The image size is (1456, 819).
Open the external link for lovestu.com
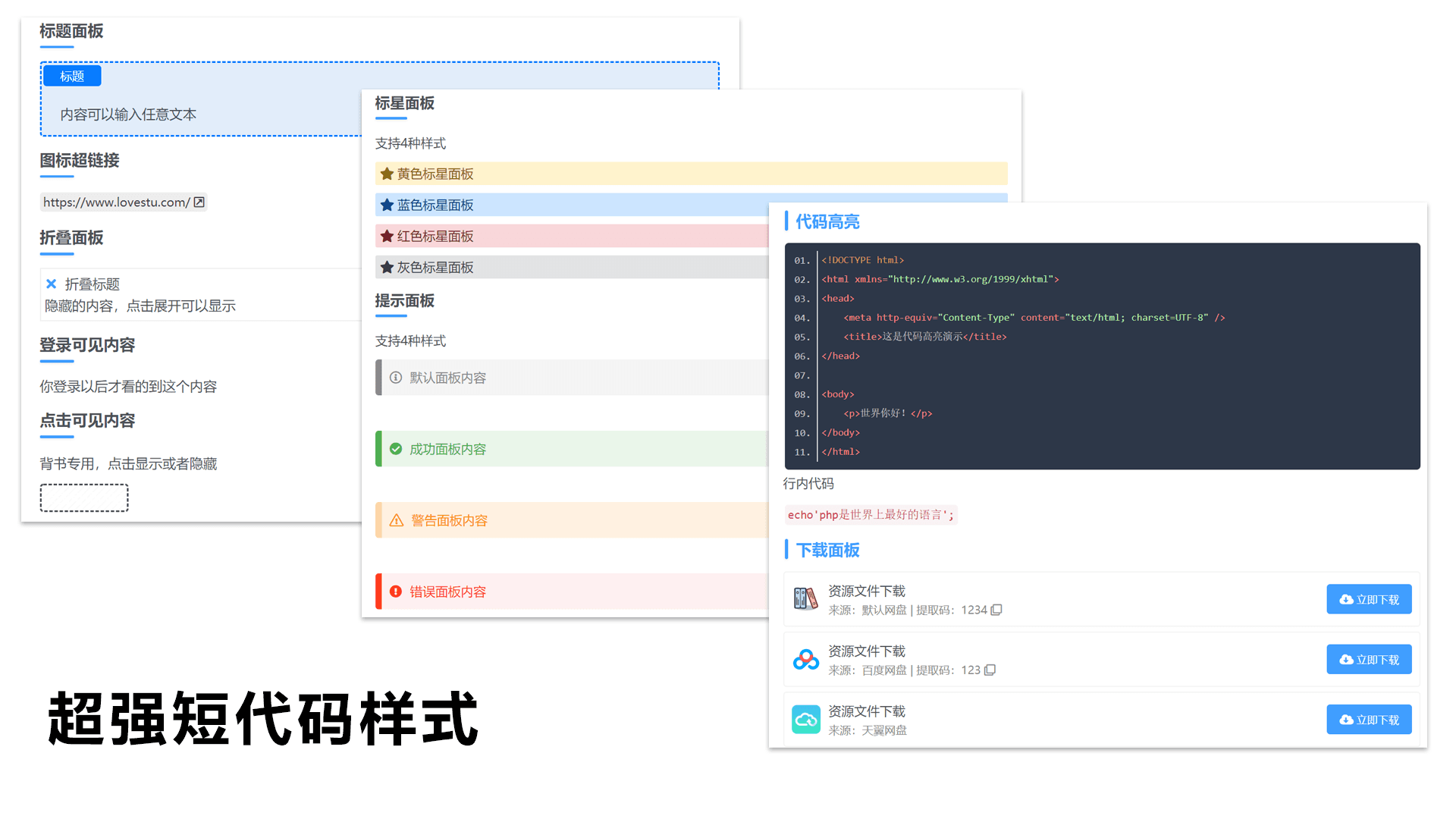tap(199, 202)
